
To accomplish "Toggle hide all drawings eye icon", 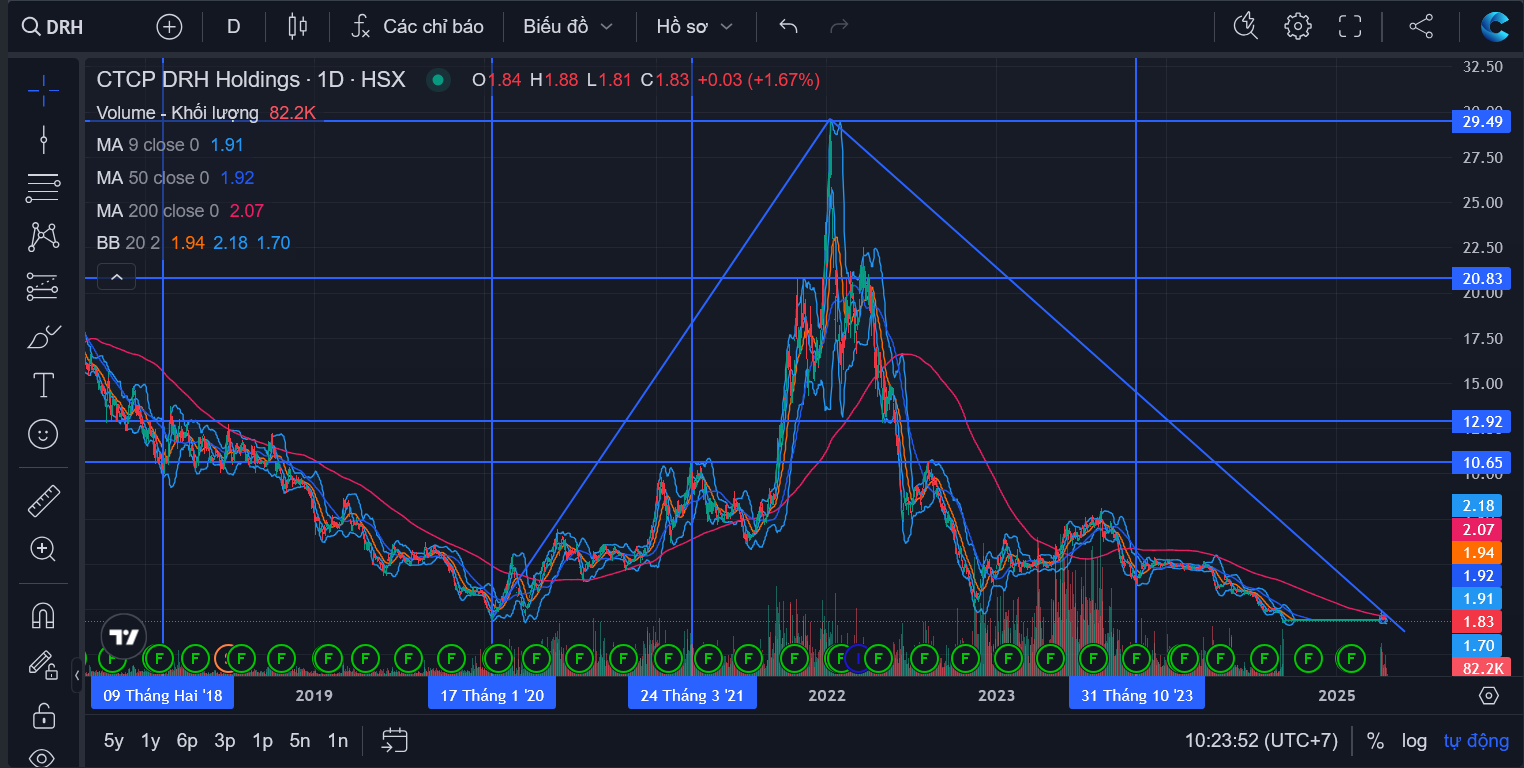I will tap(43, 757).
